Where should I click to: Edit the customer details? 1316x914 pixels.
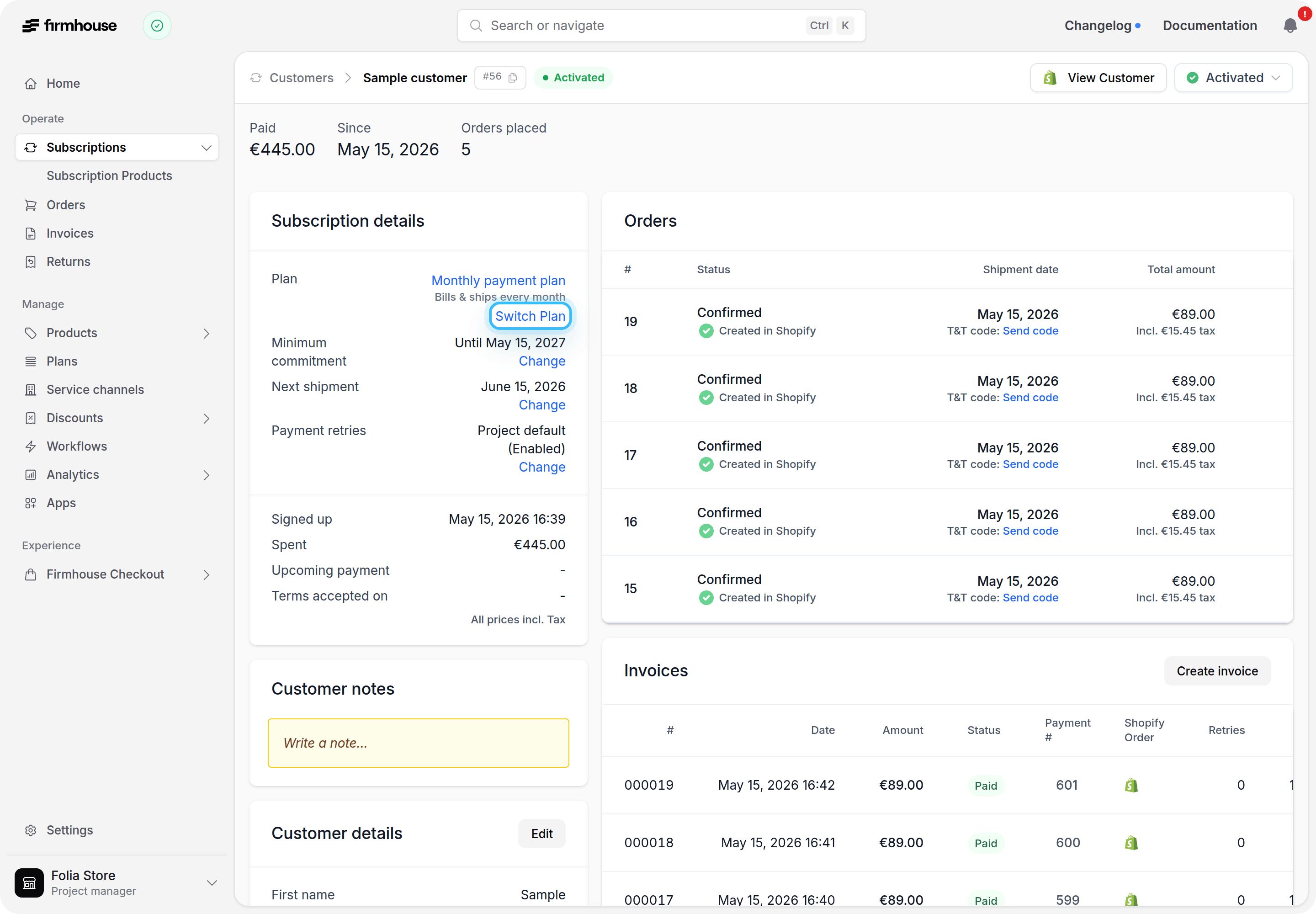pos(542,834)
